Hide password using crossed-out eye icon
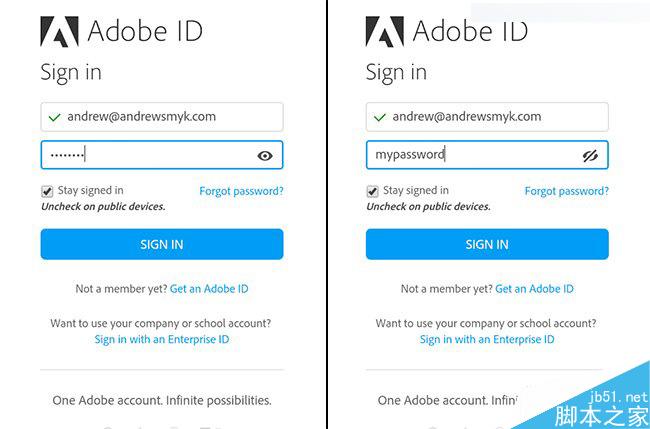 [x=590, y=155]
